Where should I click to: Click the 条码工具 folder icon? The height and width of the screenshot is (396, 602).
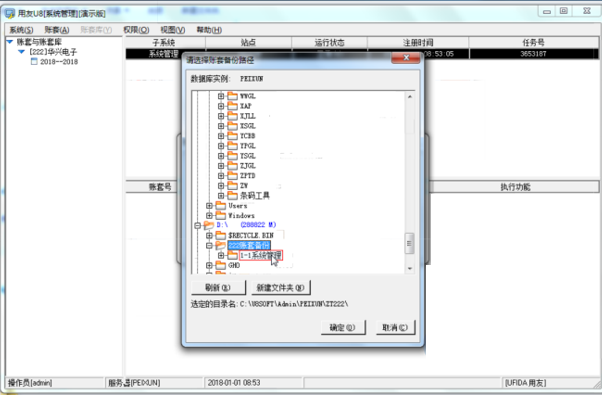click(x=232, y=196)
